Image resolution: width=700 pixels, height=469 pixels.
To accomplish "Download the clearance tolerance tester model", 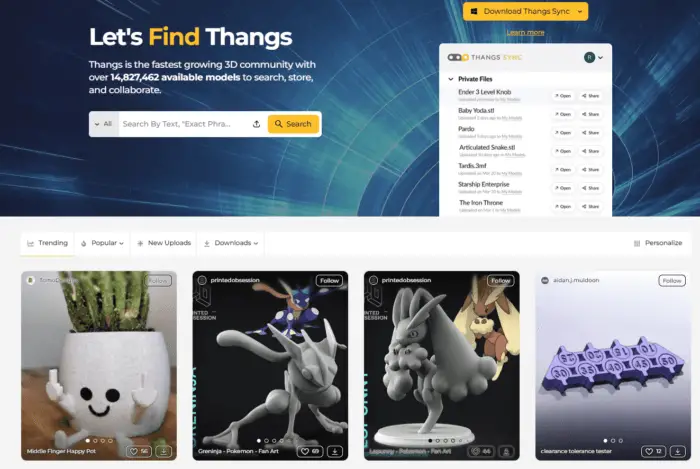I will point(678,451).
